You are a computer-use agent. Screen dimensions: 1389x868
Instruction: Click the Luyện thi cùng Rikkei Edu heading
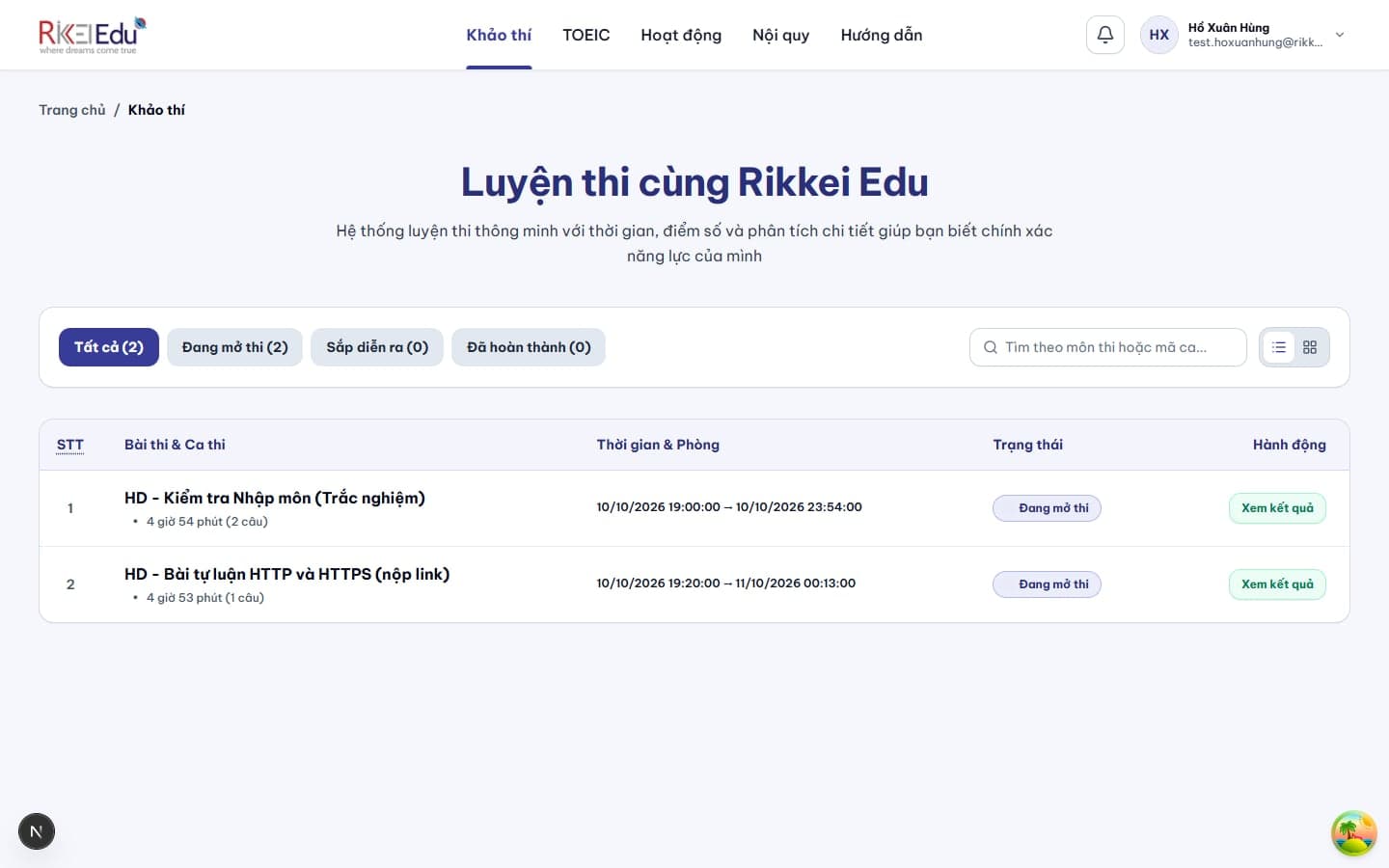pyautogui.click(x=694, y=182)
